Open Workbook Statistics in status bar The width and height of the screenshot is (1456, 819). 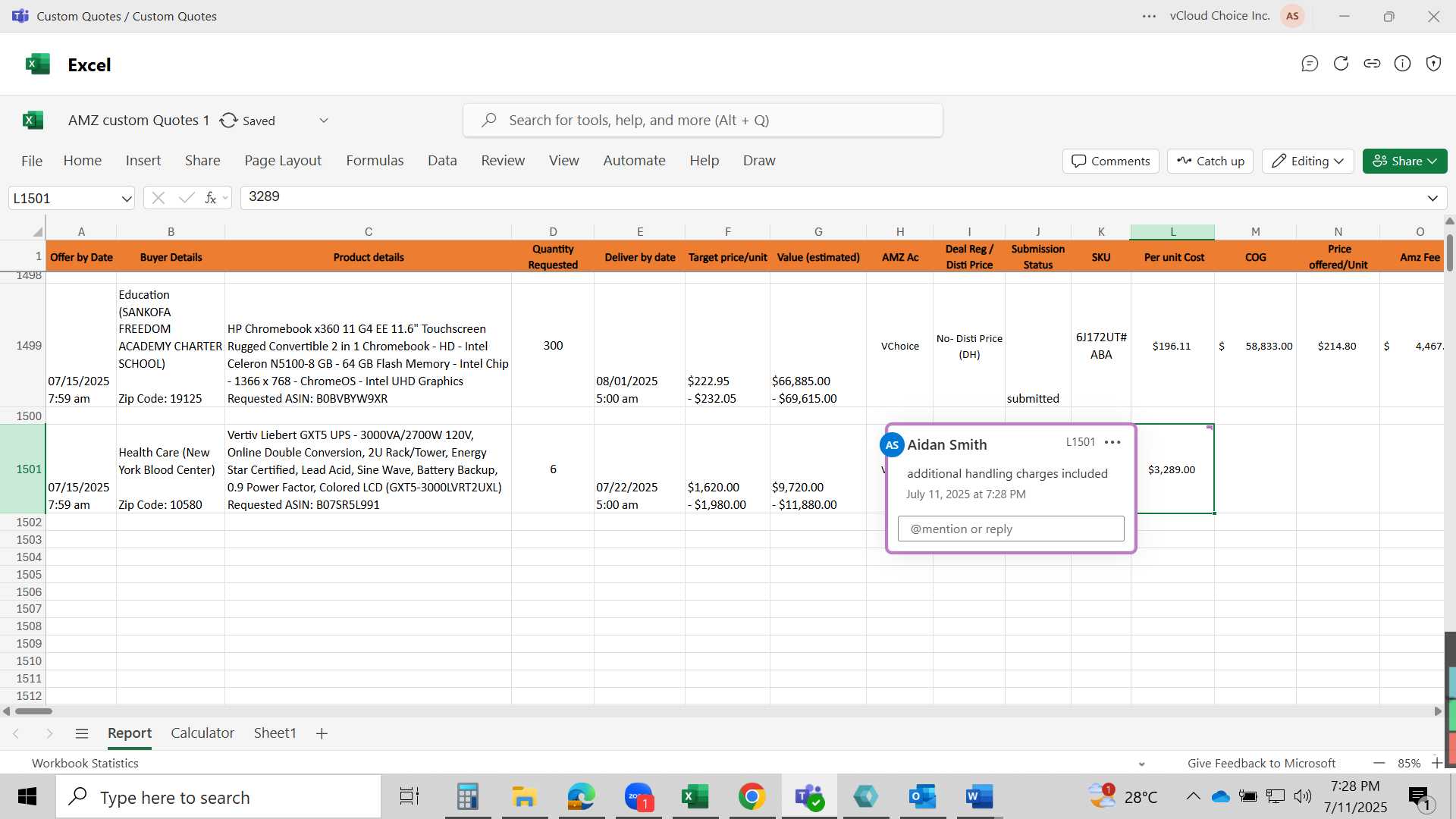coord(85,763)
